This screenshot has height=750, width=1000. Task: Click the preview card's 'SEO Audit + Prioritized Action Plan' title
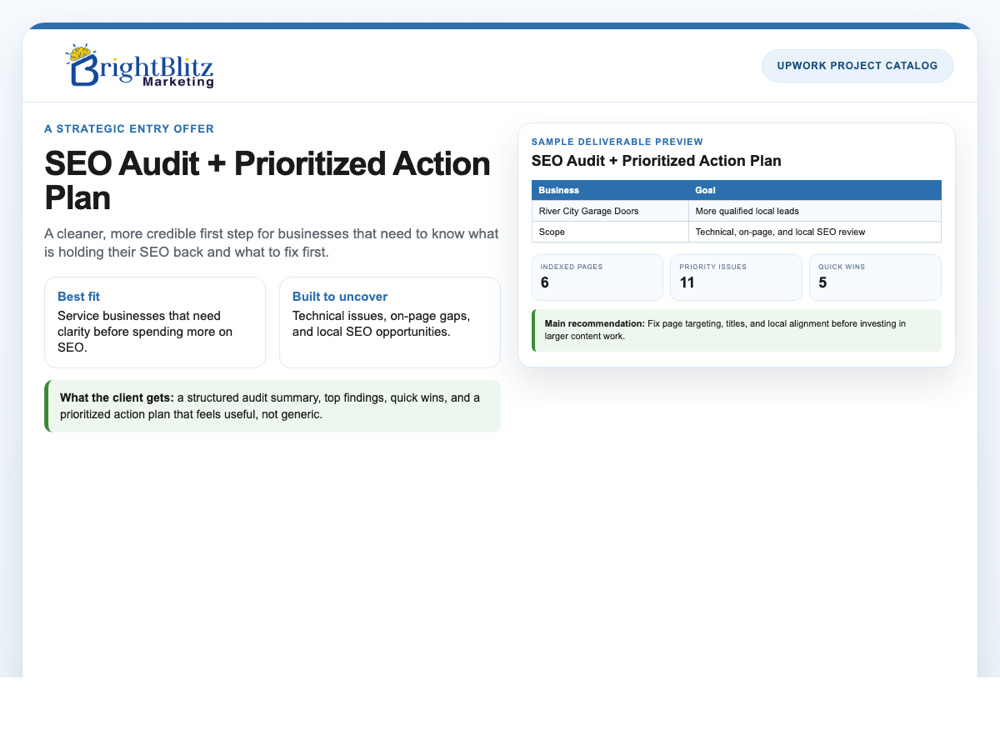(656, 161)
